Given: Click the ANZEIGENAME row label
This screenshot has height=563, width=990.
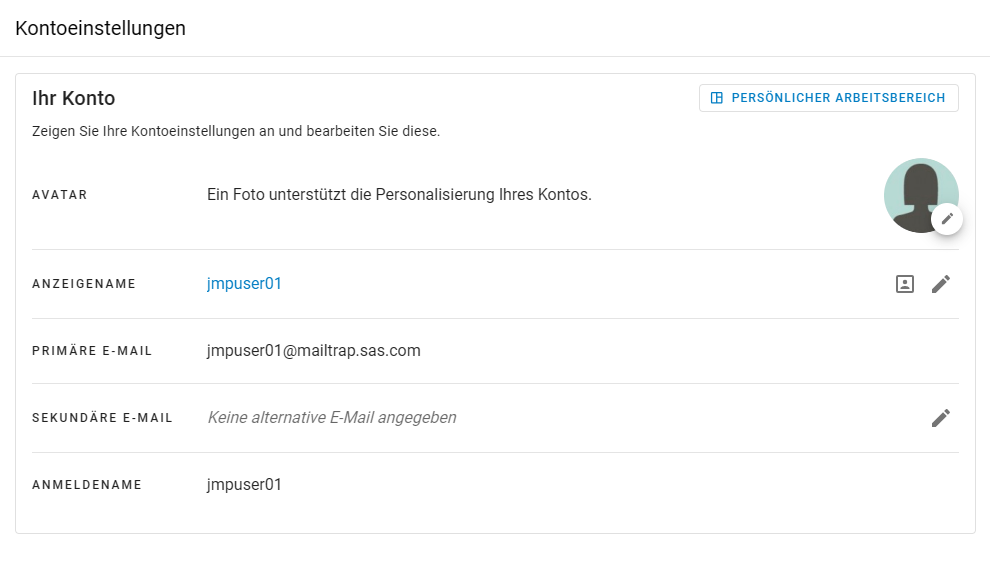Looking at the screenshot, I should coord(84,284).
